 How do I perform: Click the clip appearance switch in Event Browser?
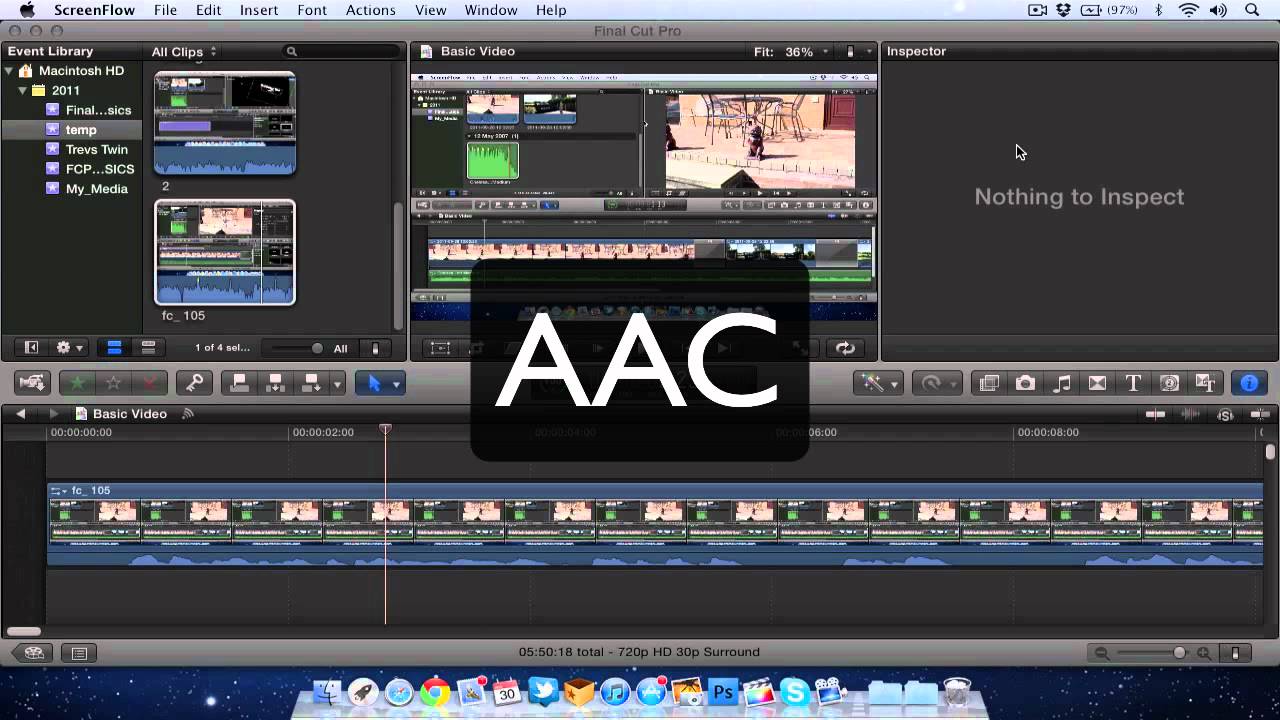tap(376, 348)
